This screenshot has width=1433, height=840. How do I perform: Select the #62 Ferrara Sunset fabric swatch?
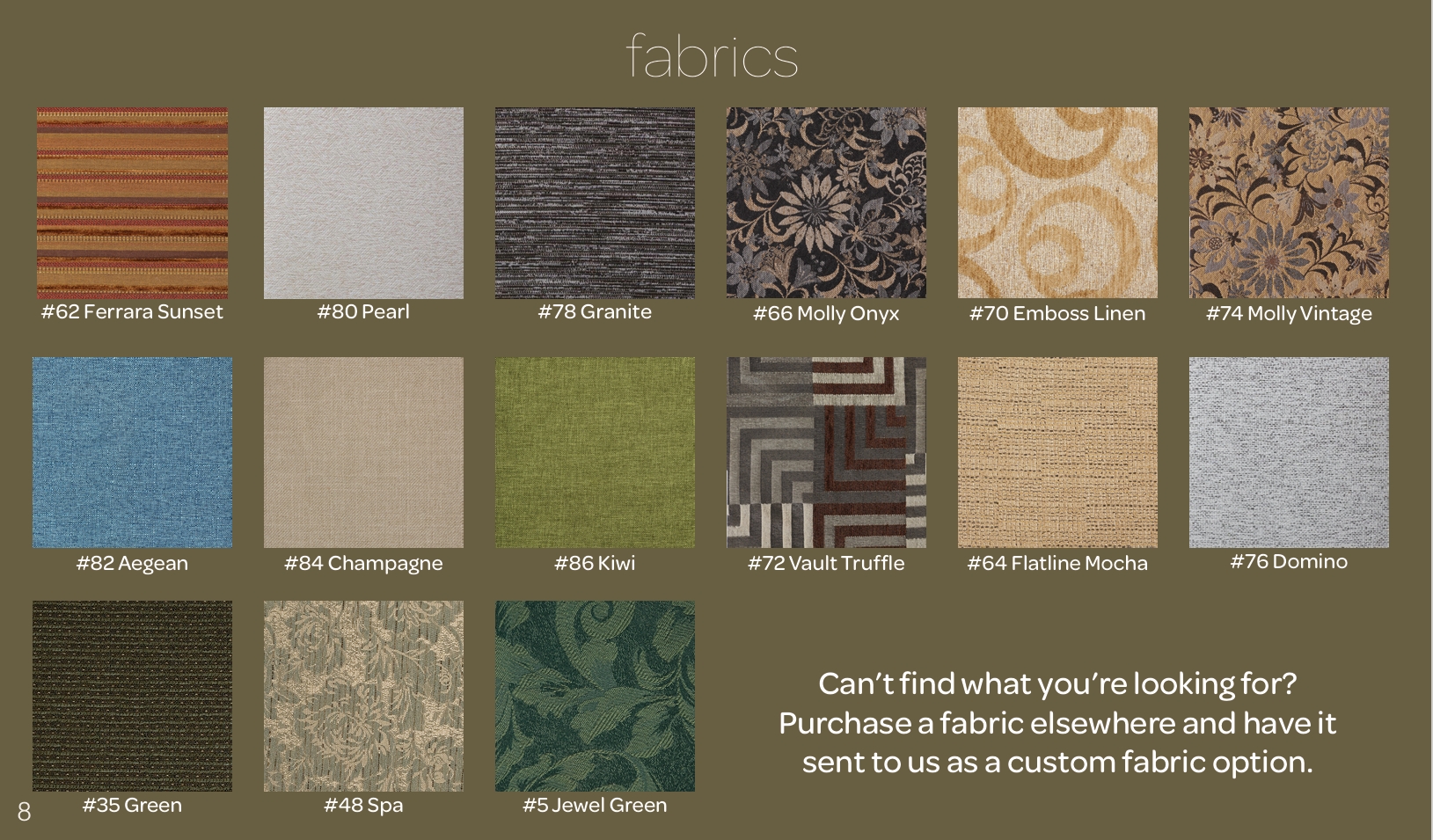[x=132, y=203]
